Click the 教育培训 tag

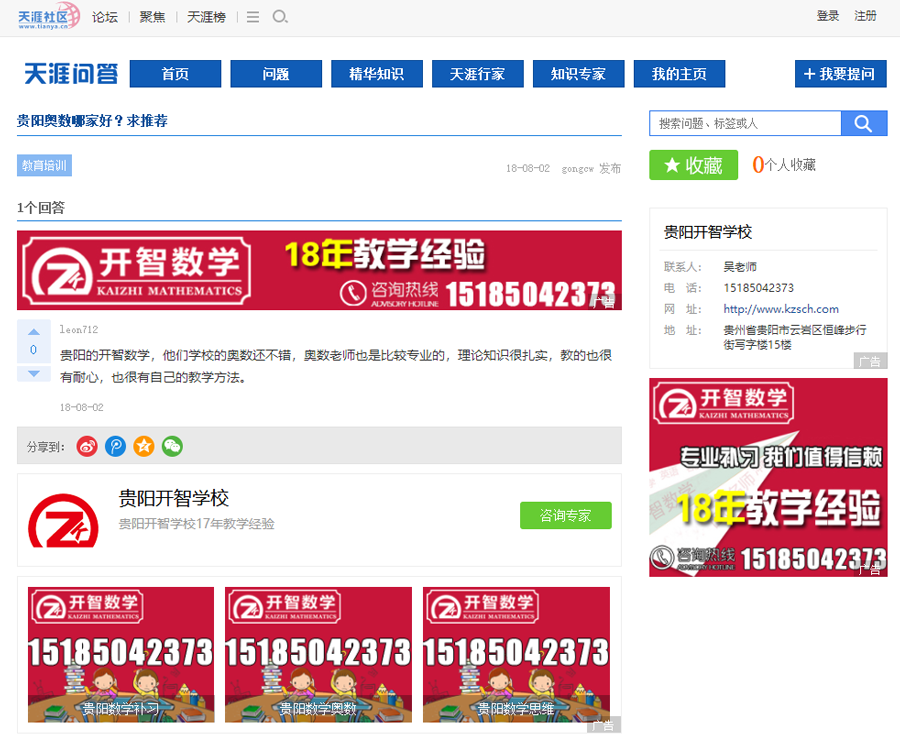click(44, 166)
